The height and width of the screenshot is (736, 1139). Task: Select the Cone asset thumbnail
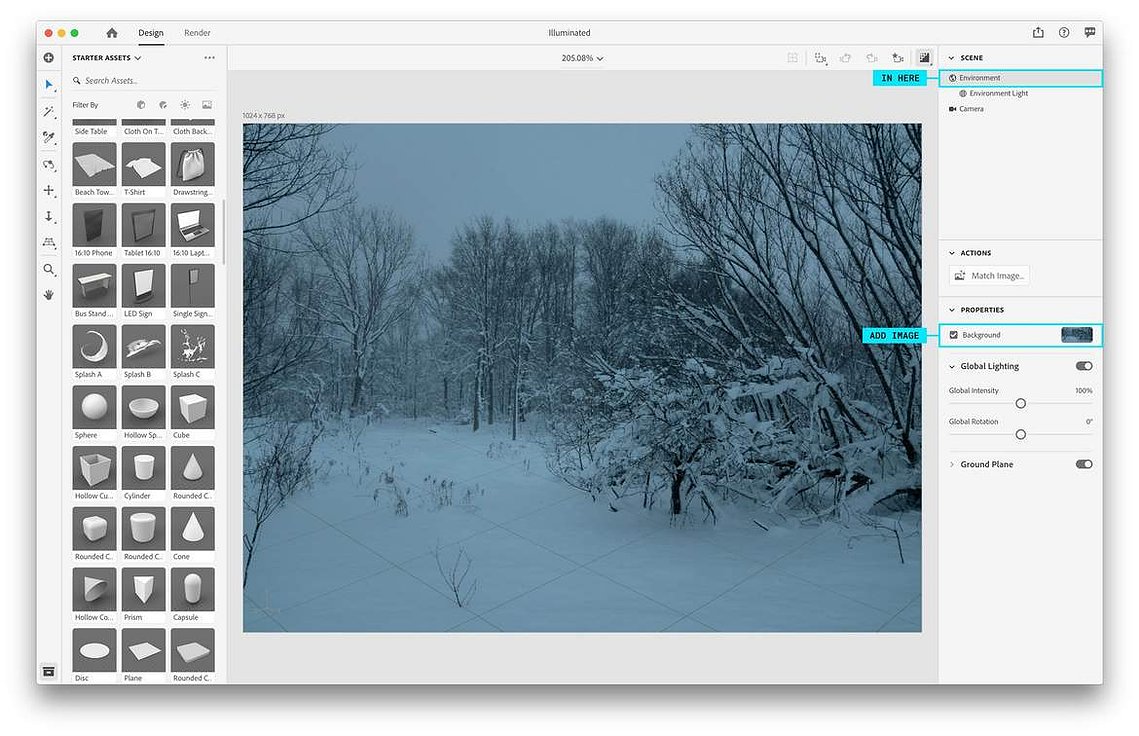(x=192, y=528)
